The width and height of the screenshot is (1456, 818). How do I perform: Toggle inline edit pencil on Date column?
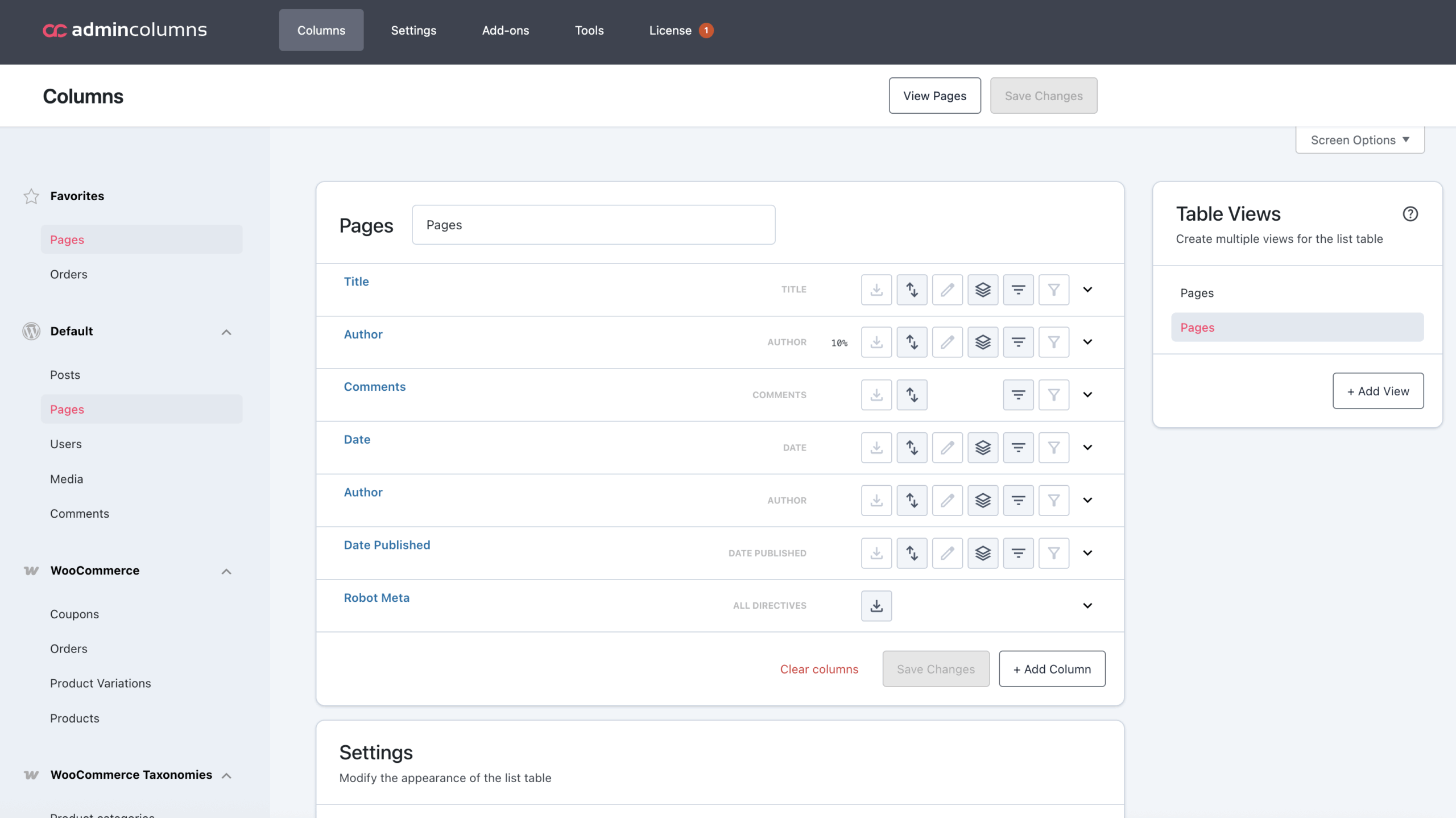click(x=947, y=448)
